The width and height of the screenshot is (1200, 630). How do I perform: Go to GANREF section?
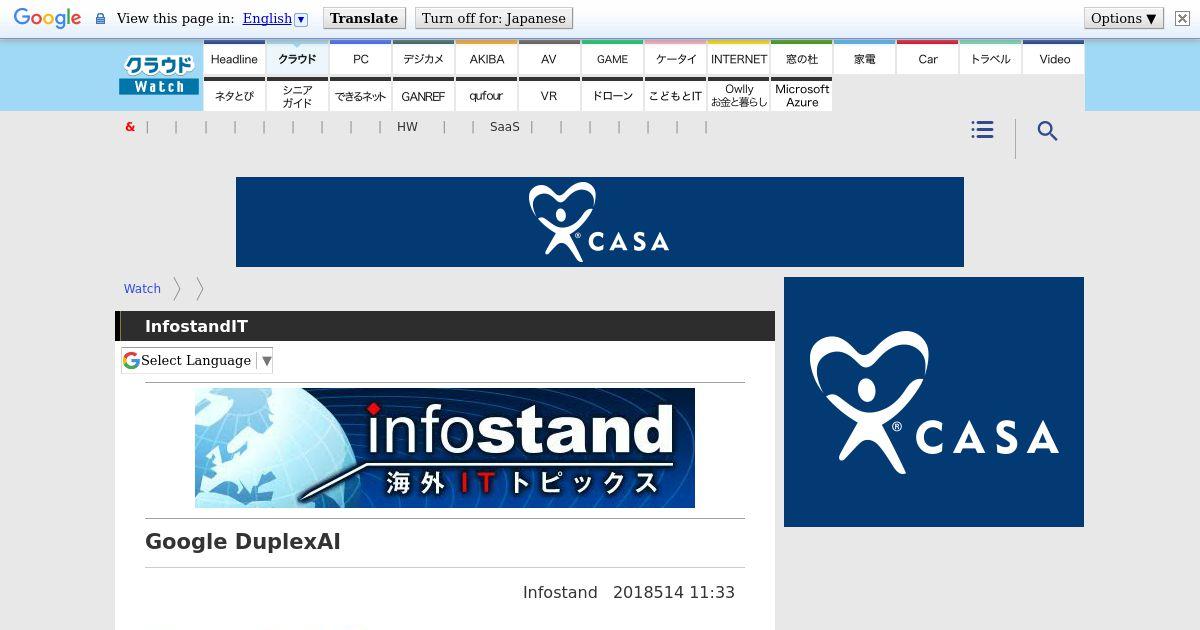point(424,96)
